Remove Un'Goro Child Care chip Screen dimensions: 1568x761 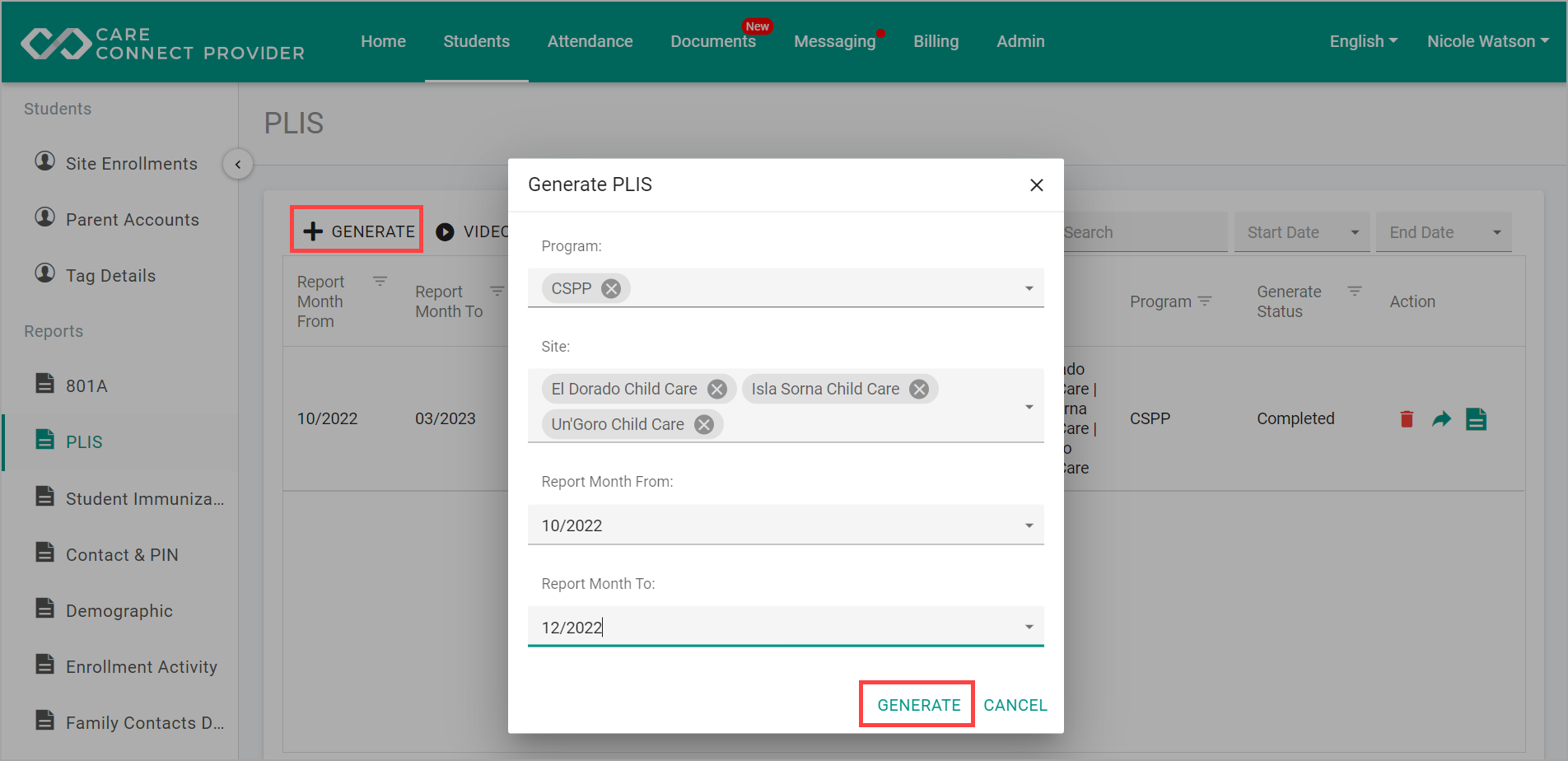pyautogui.click(x=704, y=424)
